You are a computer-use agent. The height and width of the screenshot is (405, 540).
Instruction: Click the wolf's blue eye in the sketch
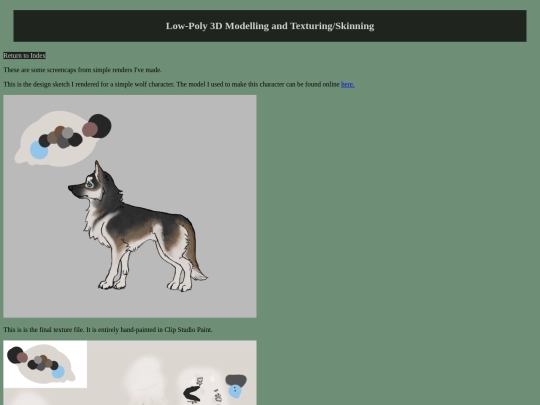[90, 185]
